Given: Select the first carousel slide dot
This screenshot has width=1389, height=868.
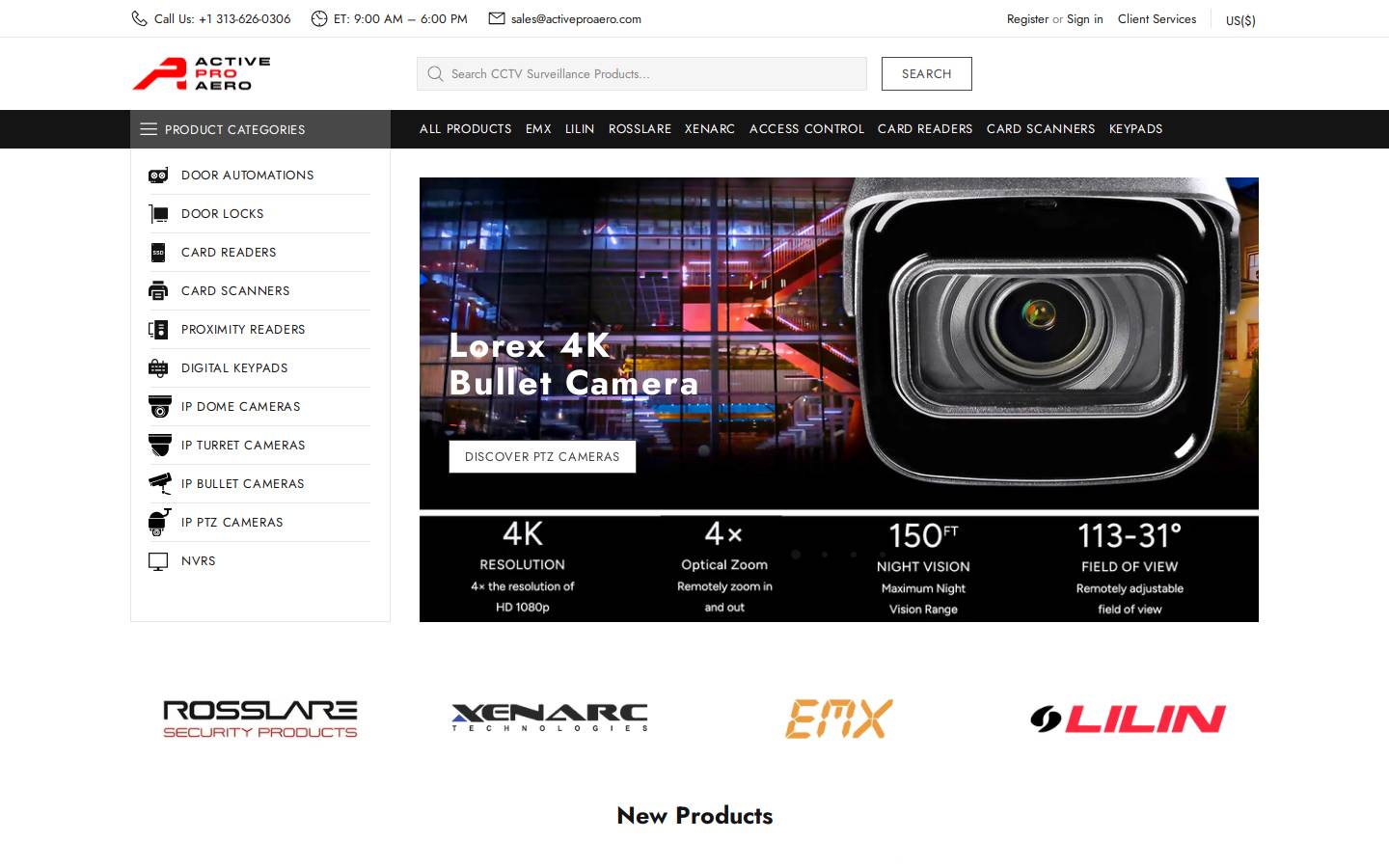Looking at the screenshot, I should click(796, 555).
